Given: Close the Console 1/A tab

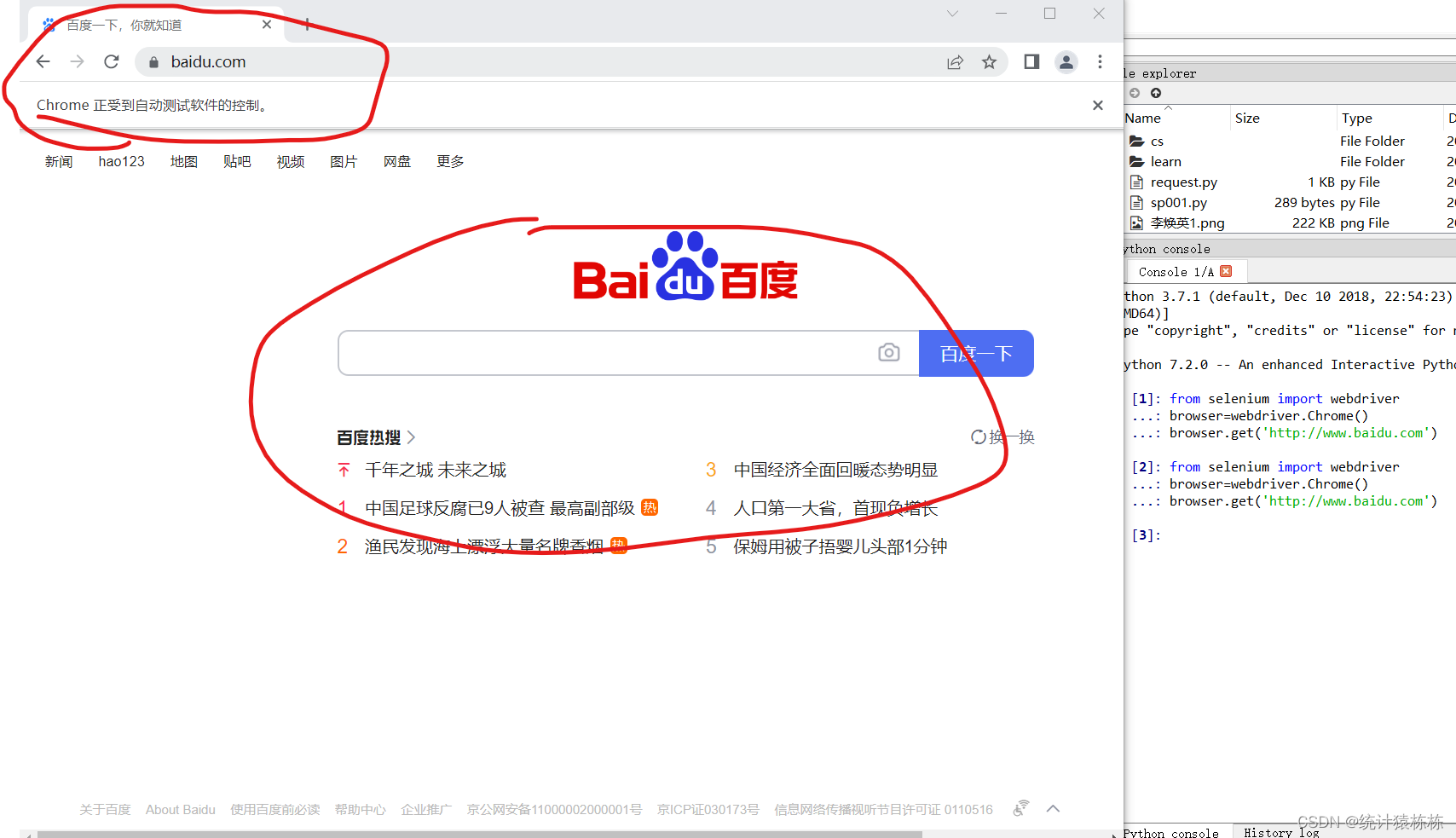Looking at the screenshot, I should [1226, 271].
